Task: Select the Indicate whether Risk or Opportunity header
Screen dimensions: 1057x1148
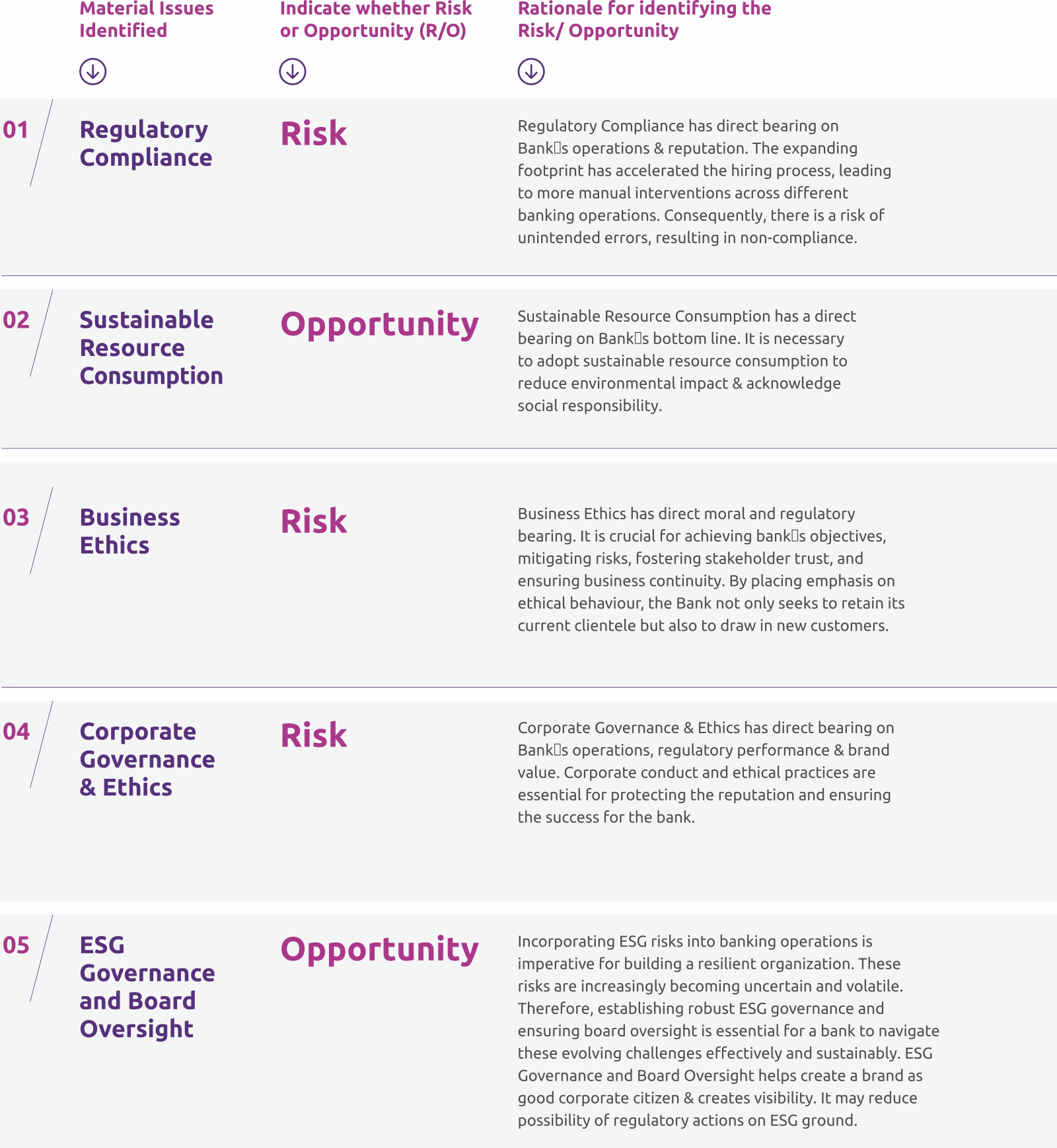Action: pos(375,19)
